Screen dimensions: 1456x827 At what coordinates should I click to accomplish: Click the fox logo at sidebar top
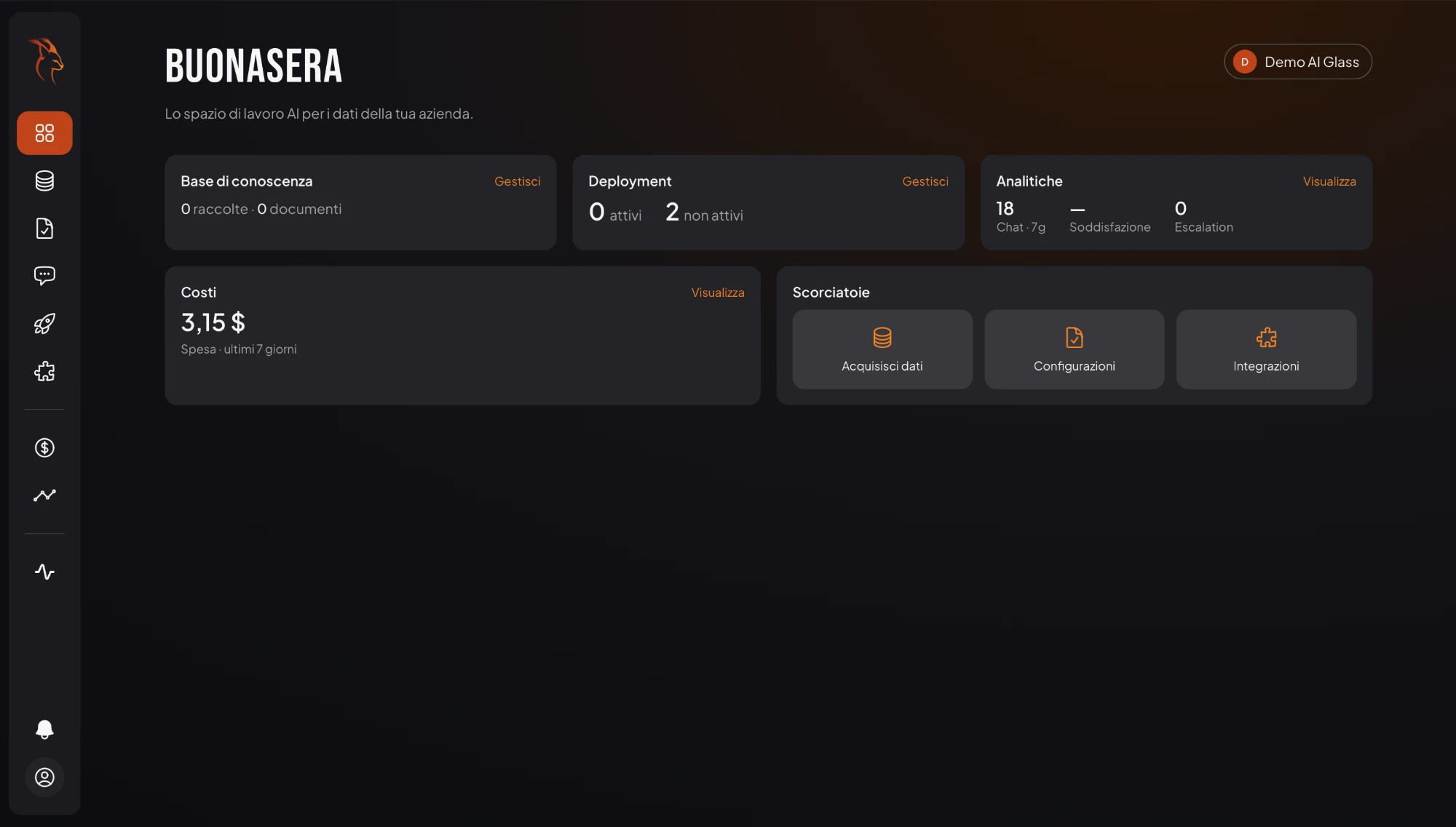click(45, 61)
